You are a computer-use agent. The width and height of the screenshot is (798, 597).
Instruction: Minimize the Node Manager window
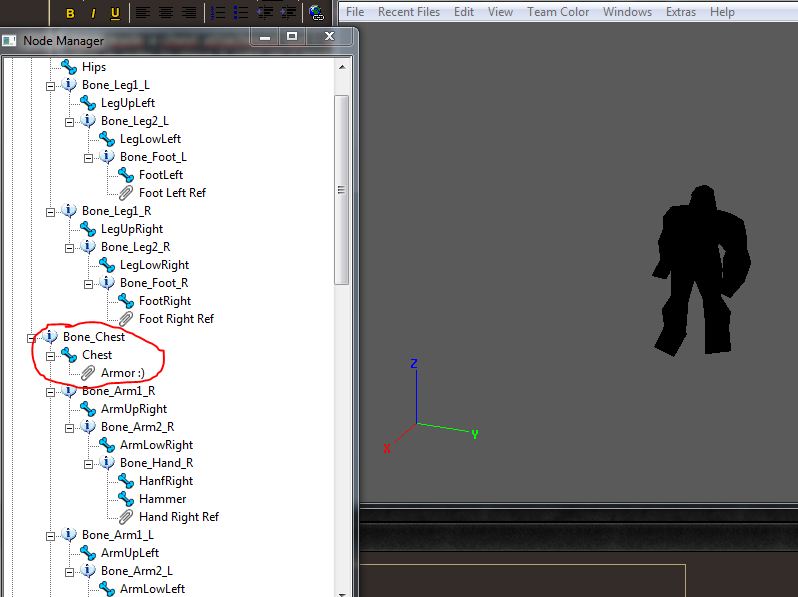[x=265, y=37]
